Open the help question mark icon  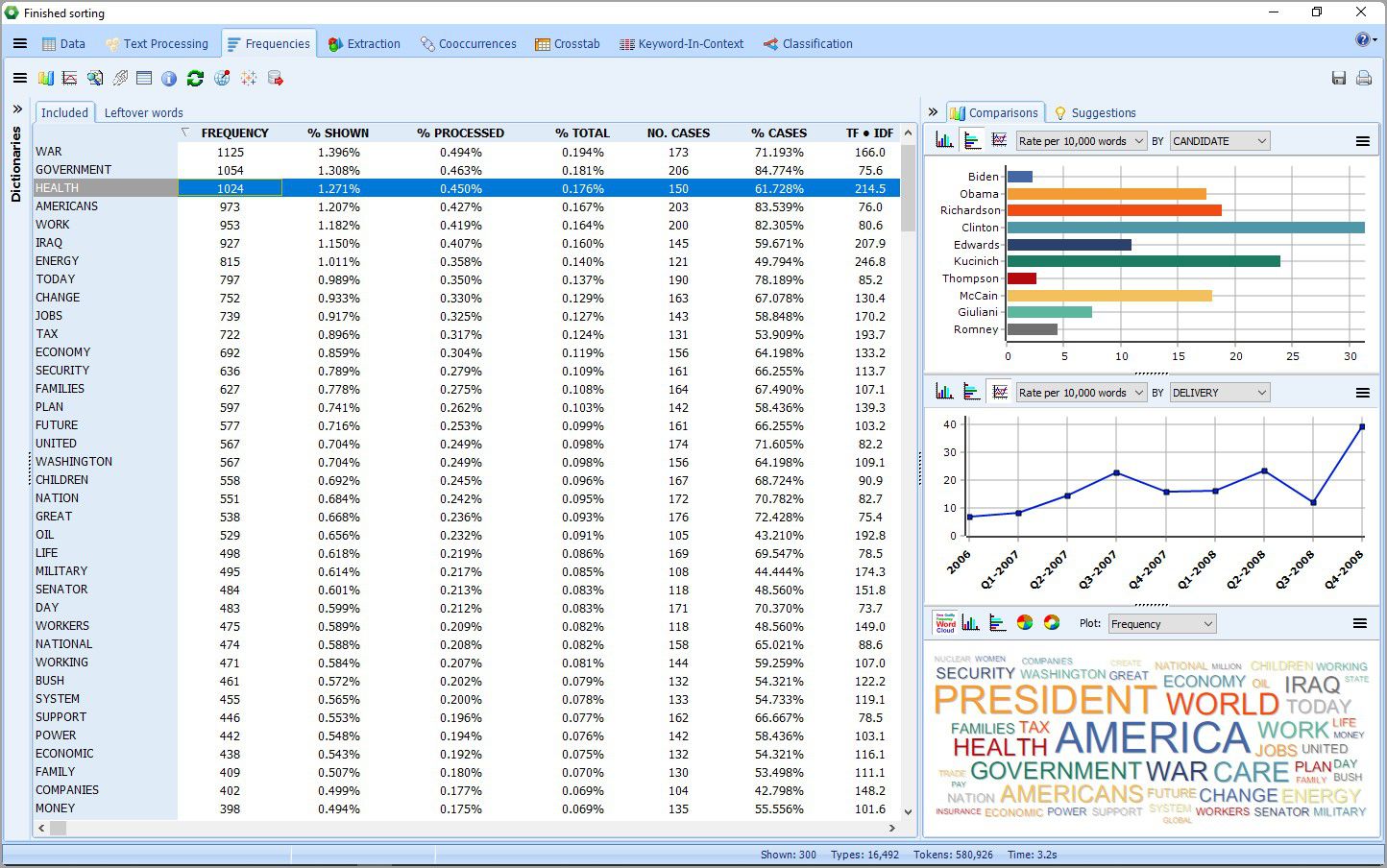pos(1362,40)
